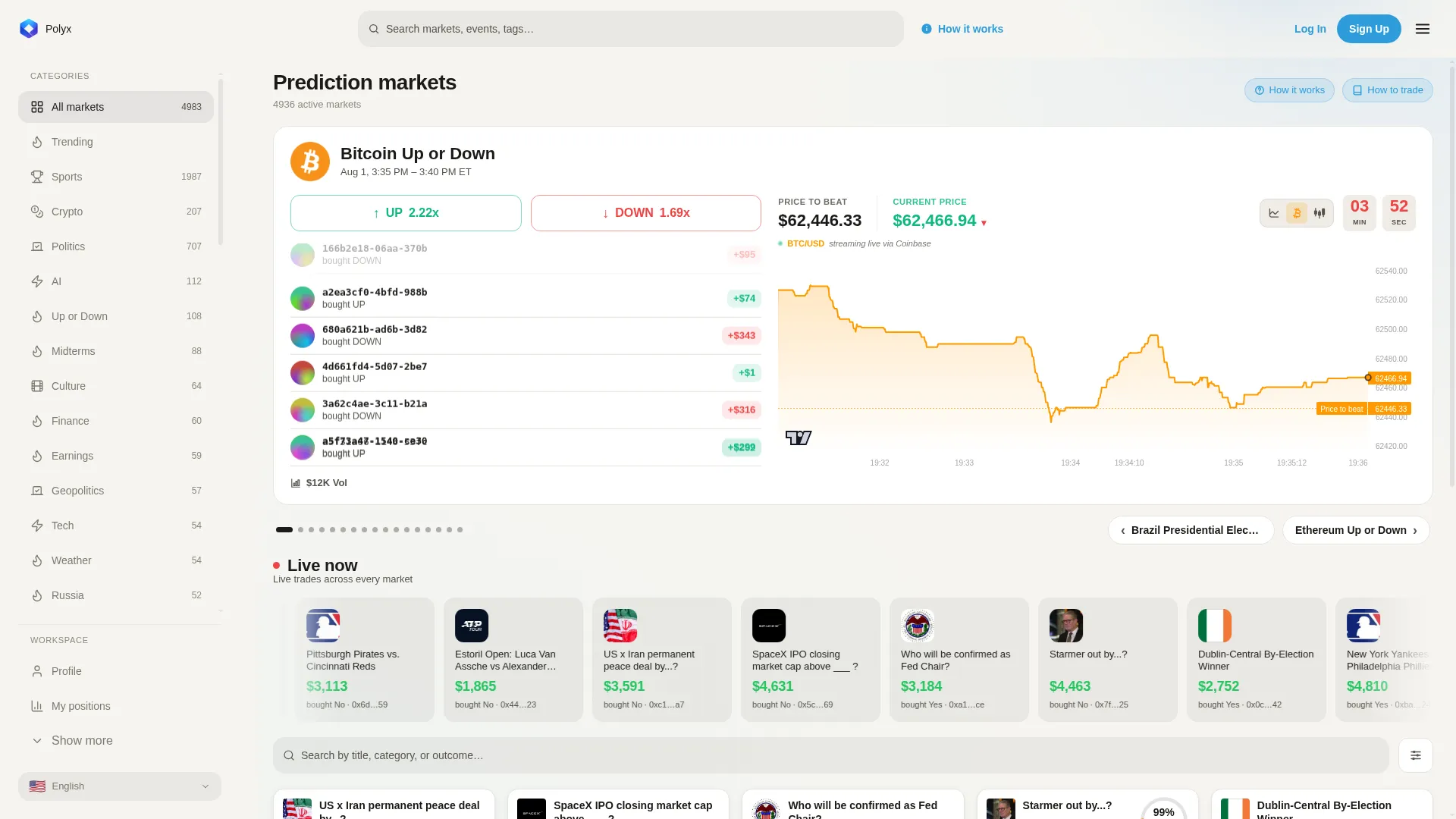Click the Bitcoin coin logo
The width and height of the screenshot is (1456, 819).
pos(310,162)
